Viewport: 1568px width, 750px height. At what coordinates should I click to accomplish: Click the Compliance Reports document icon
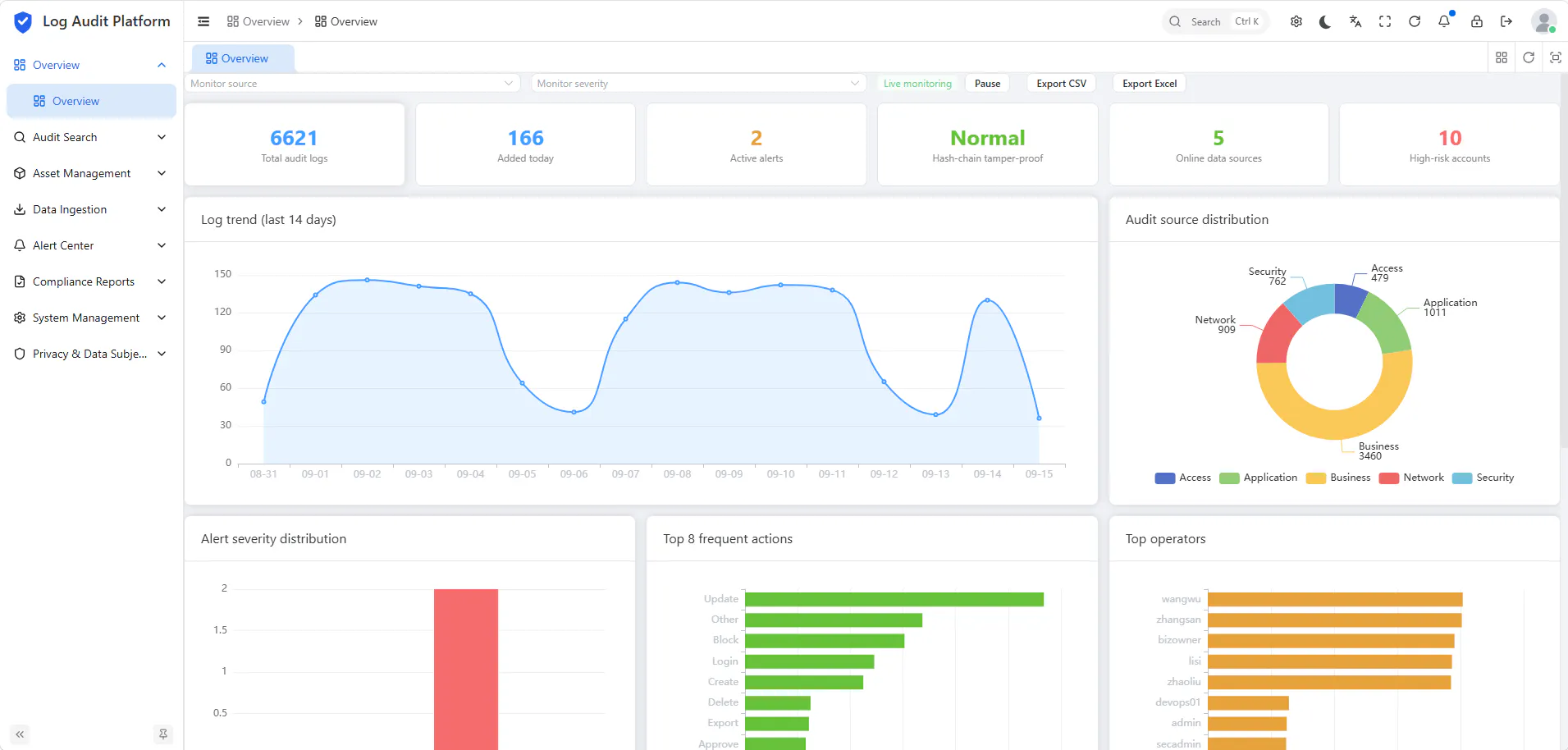tap(20, 281)
